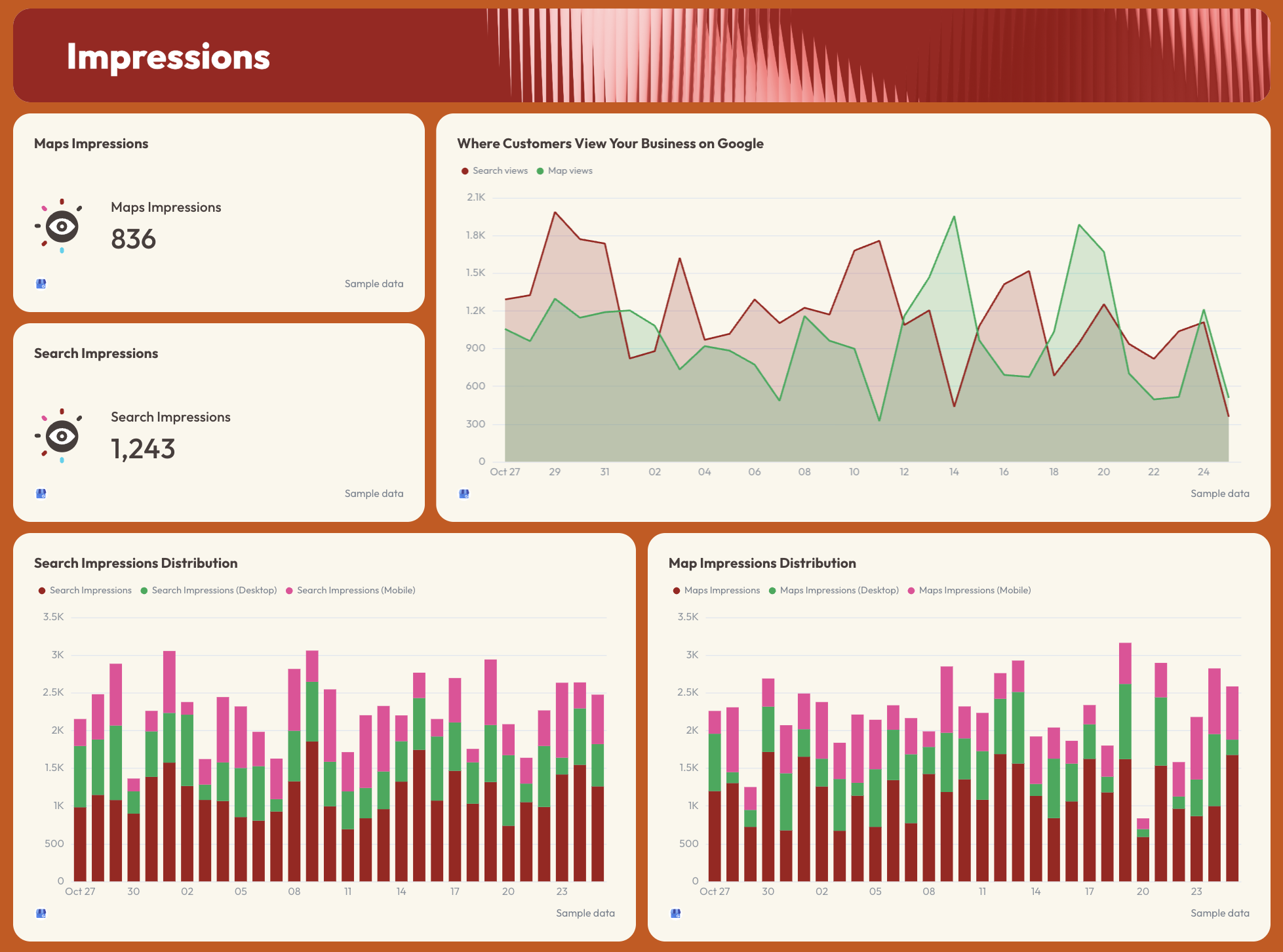Click the green Map views color dot
Screen dimensions: 1283x952
pyautogui.click(x=540, y=170)
